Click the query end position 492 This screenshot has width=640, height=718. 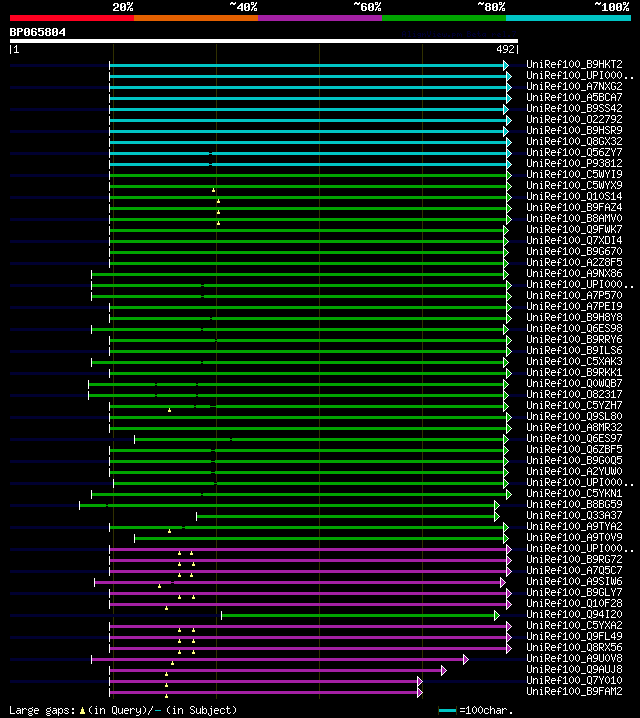point(506,49)
